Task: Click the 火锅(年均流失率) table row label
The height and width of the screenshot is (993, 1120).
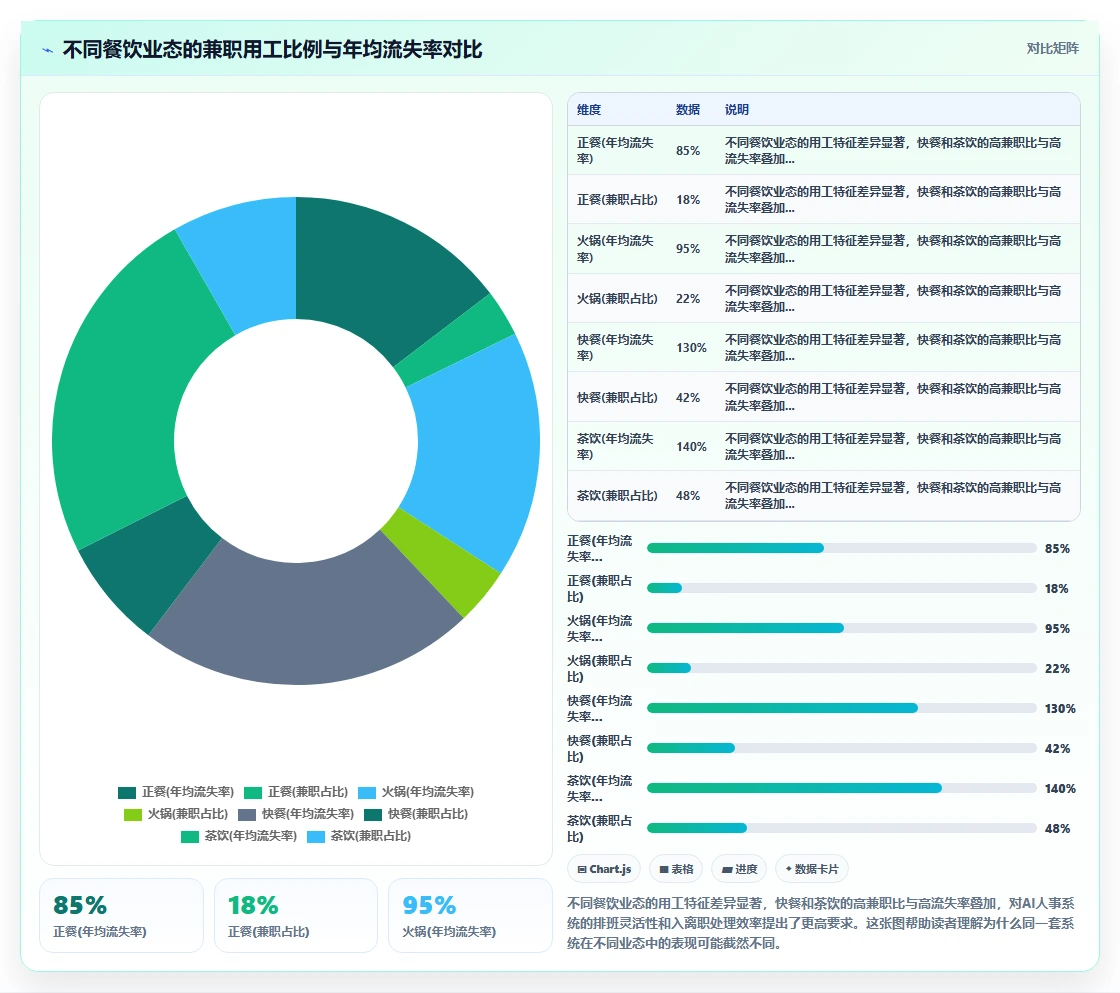Action: pyautogui.click(x=615, y=249)
